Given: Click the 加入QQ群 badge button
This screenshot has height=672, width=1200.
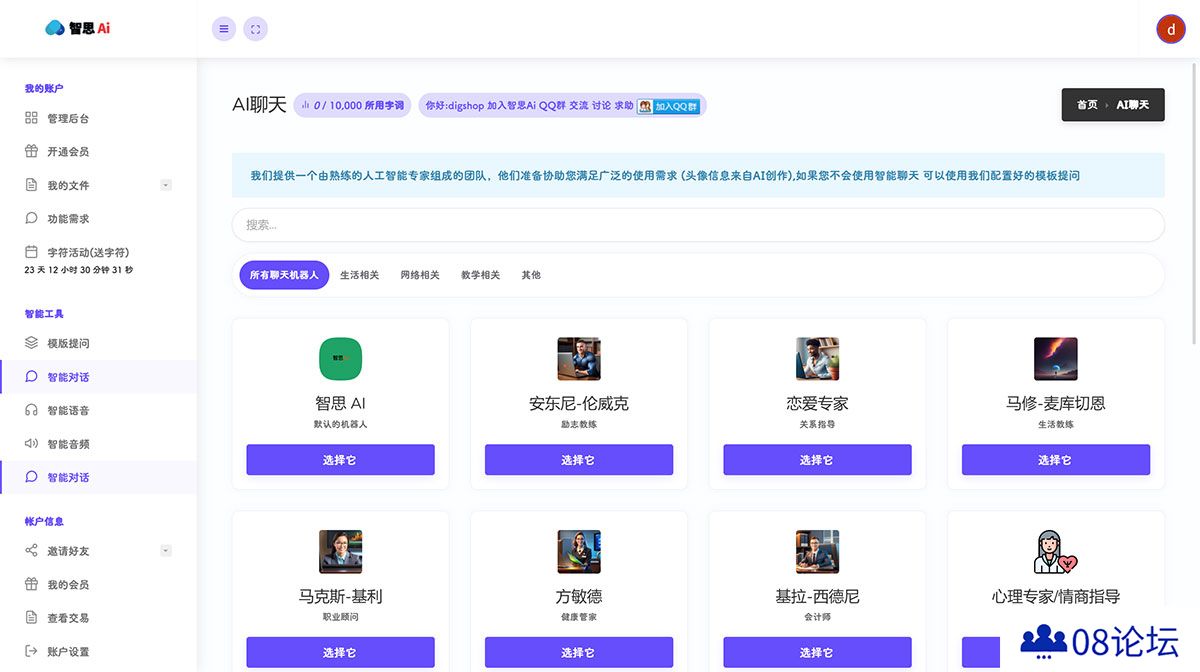Looking at the screenshot, I should 669,106.
